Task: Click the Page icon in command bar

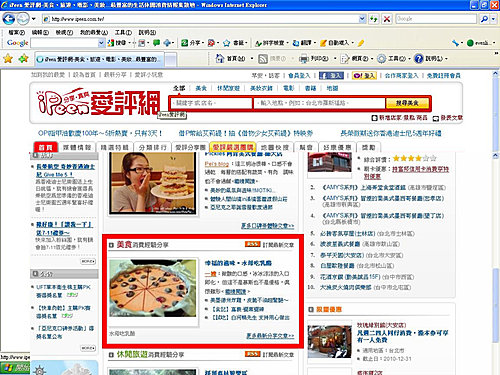Action: (345, 59)
